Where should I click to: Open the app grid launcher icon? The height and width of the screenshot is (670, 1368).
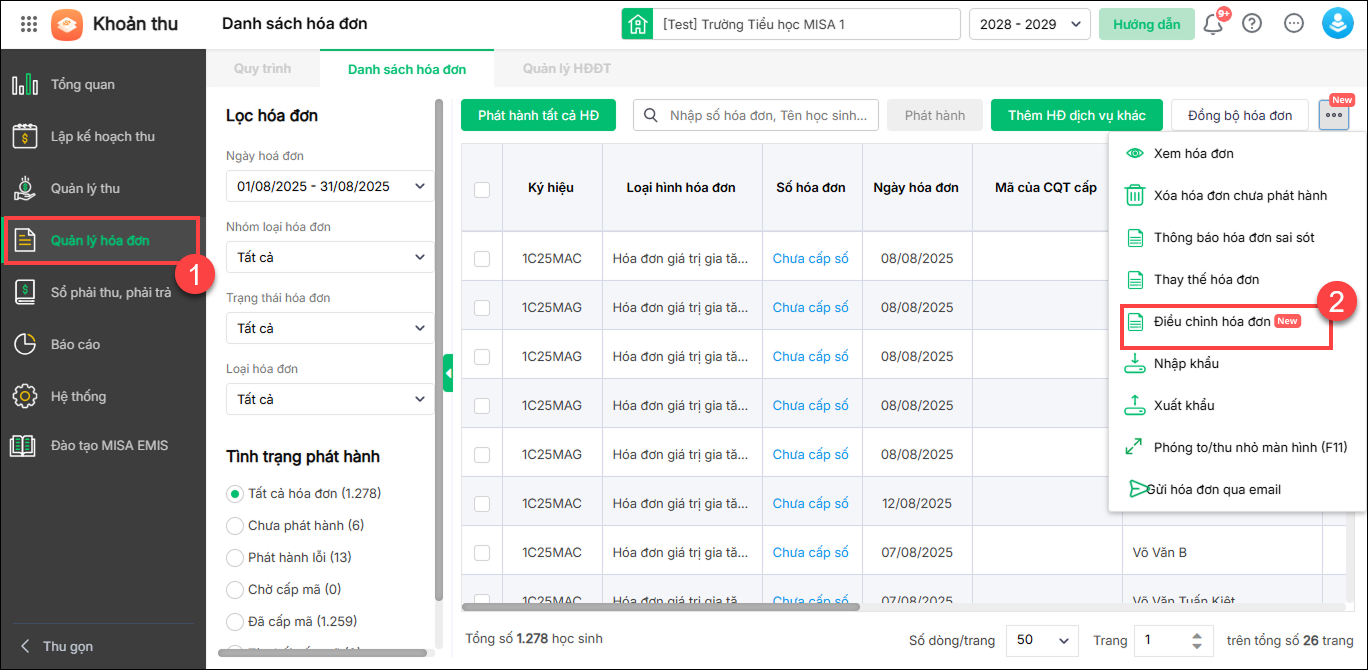(x=28, y=24)
